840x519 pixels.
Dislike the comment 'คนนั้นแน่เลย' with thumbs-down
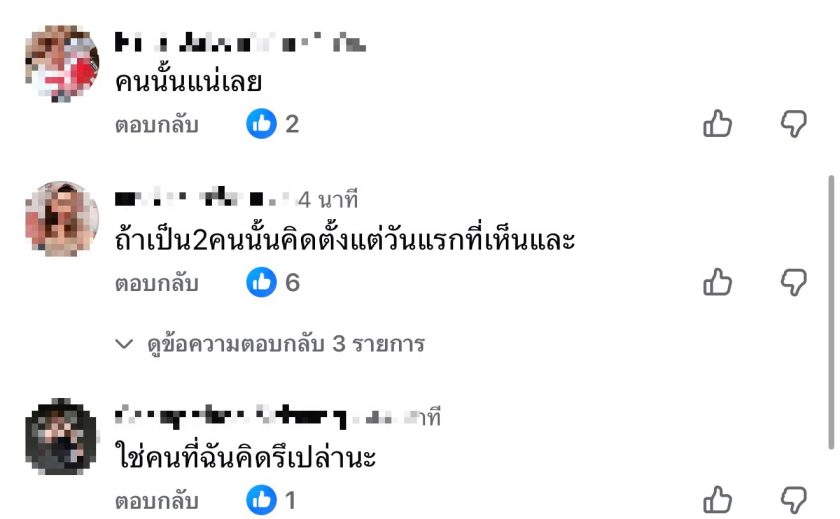click(793, 124)
